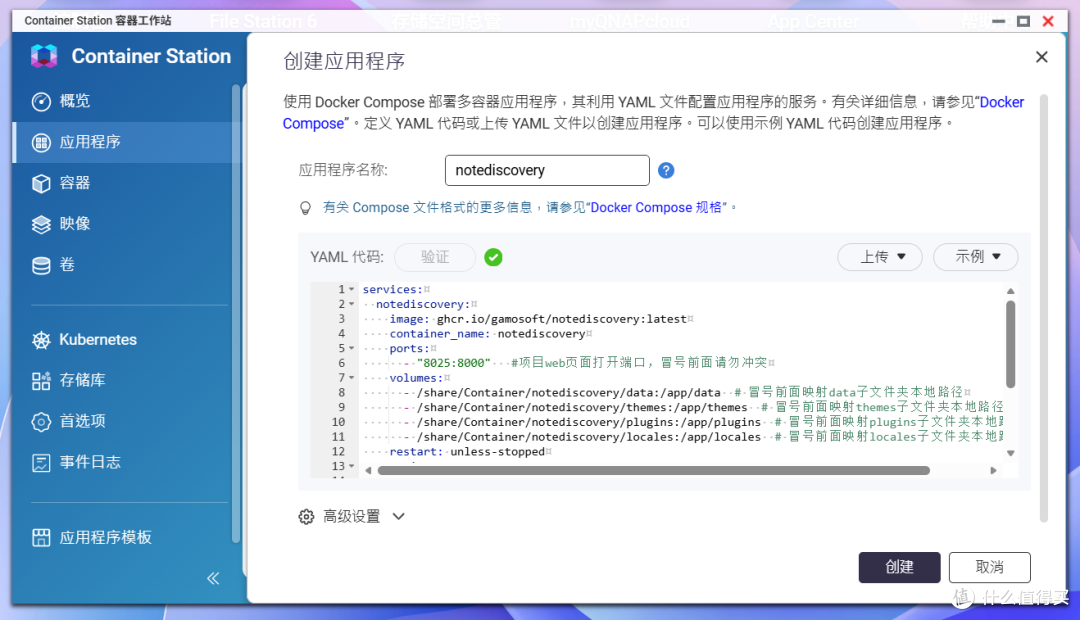Click the green YAML validation checkmark icon

point(493,258)
